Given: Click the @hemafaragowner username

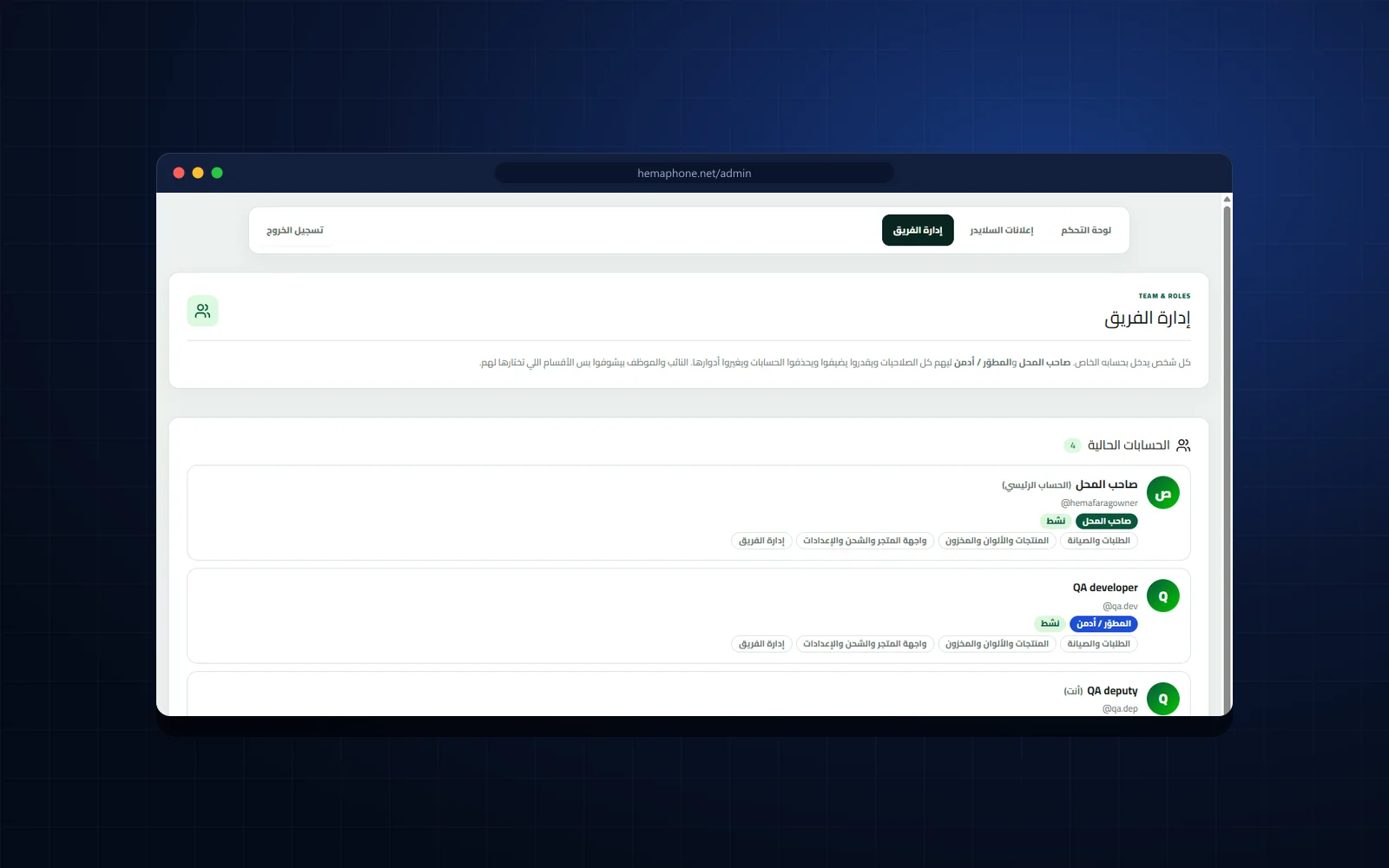Looking at the screenshot, I should point(1099,503).
